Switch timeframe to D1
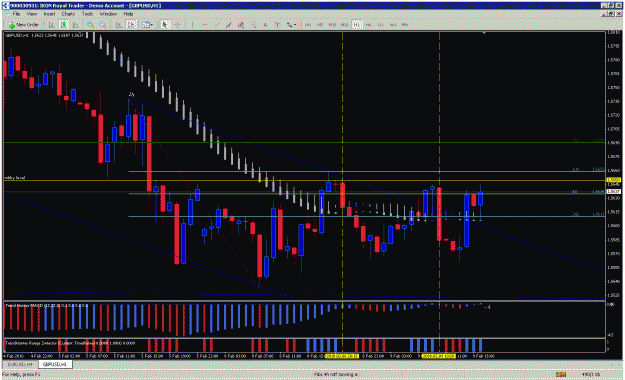625x380 pixels. [x=381, y=25]
